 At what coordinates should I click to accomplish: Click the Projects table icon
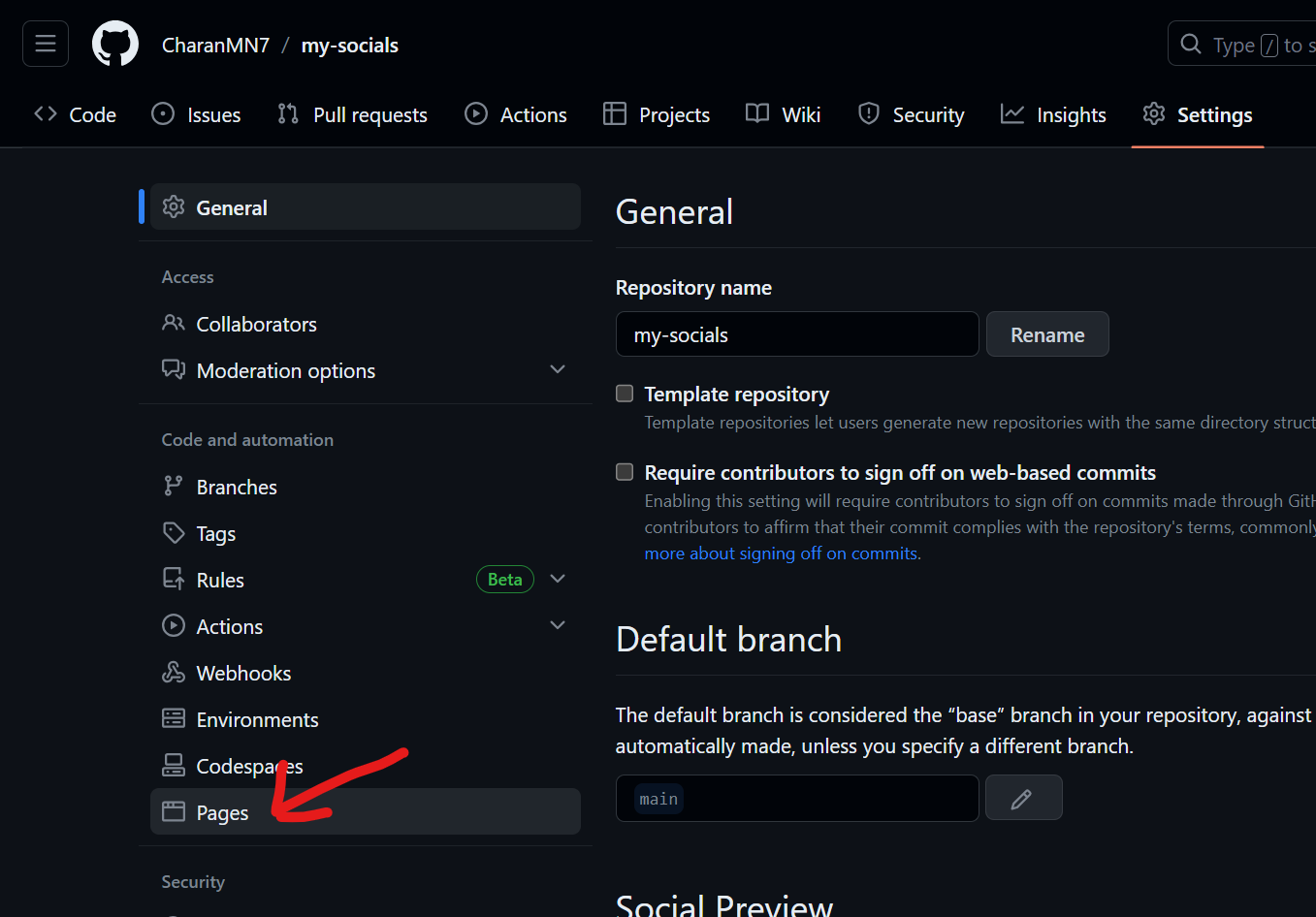pyautogui.click(x=615, y=113)
